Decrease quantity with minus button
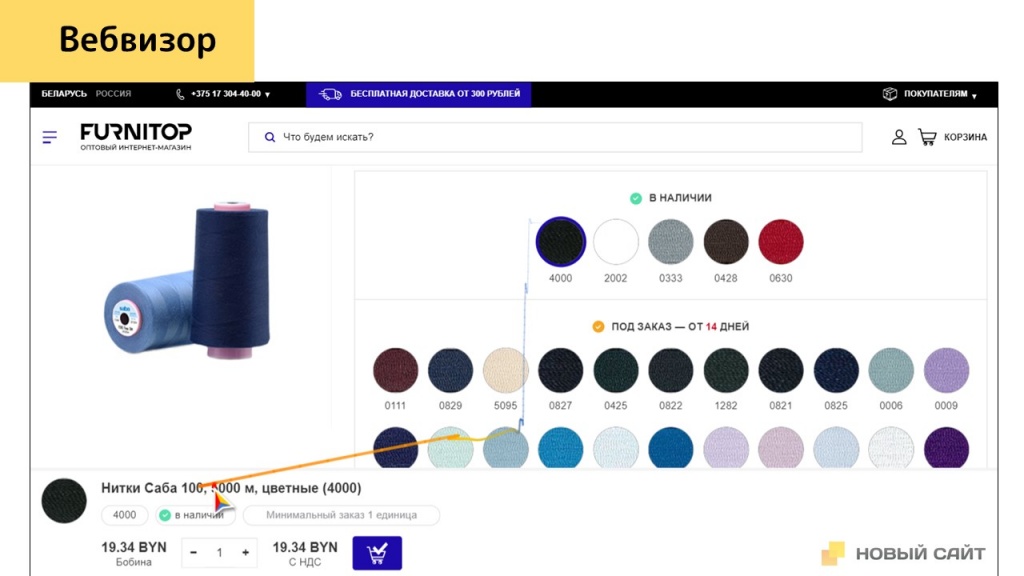 (x=194, y=553)
